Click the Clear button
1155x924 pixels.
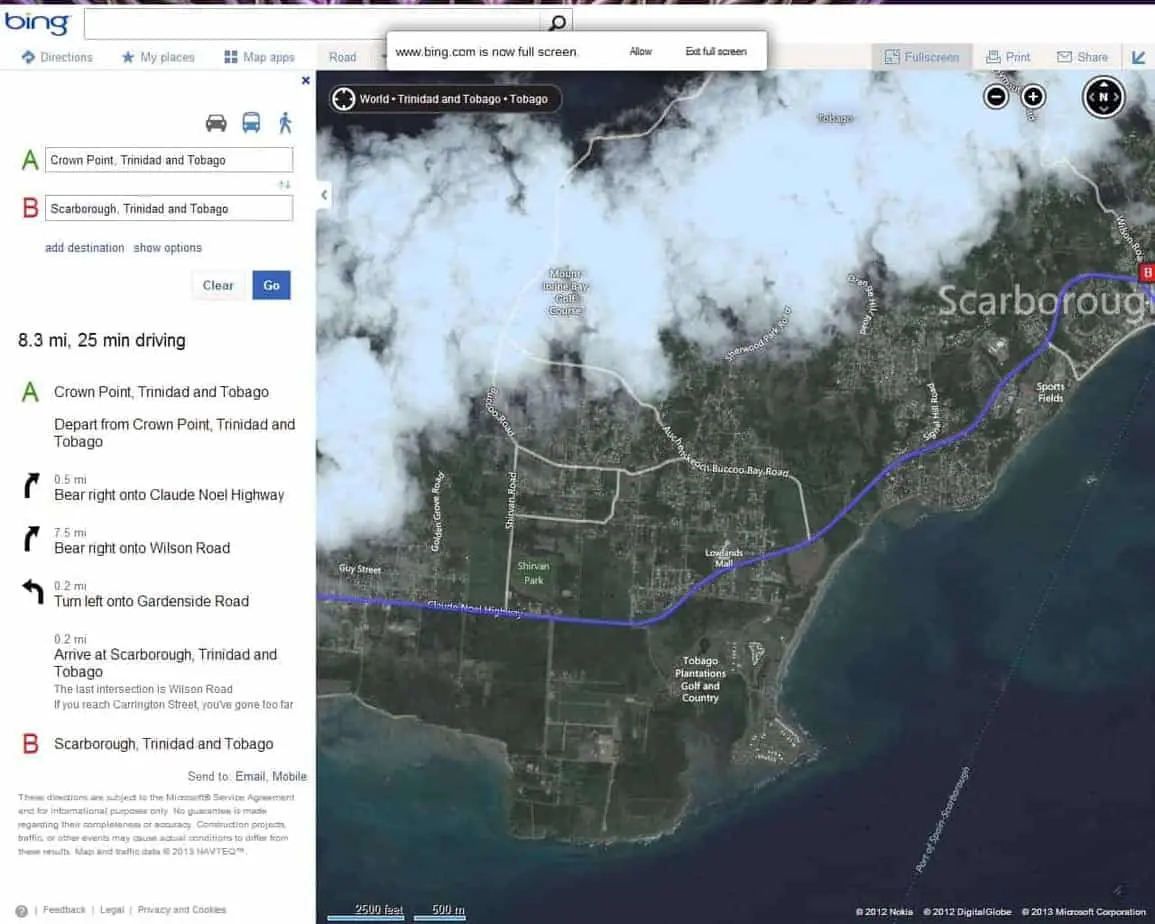[x=218, y=285]
